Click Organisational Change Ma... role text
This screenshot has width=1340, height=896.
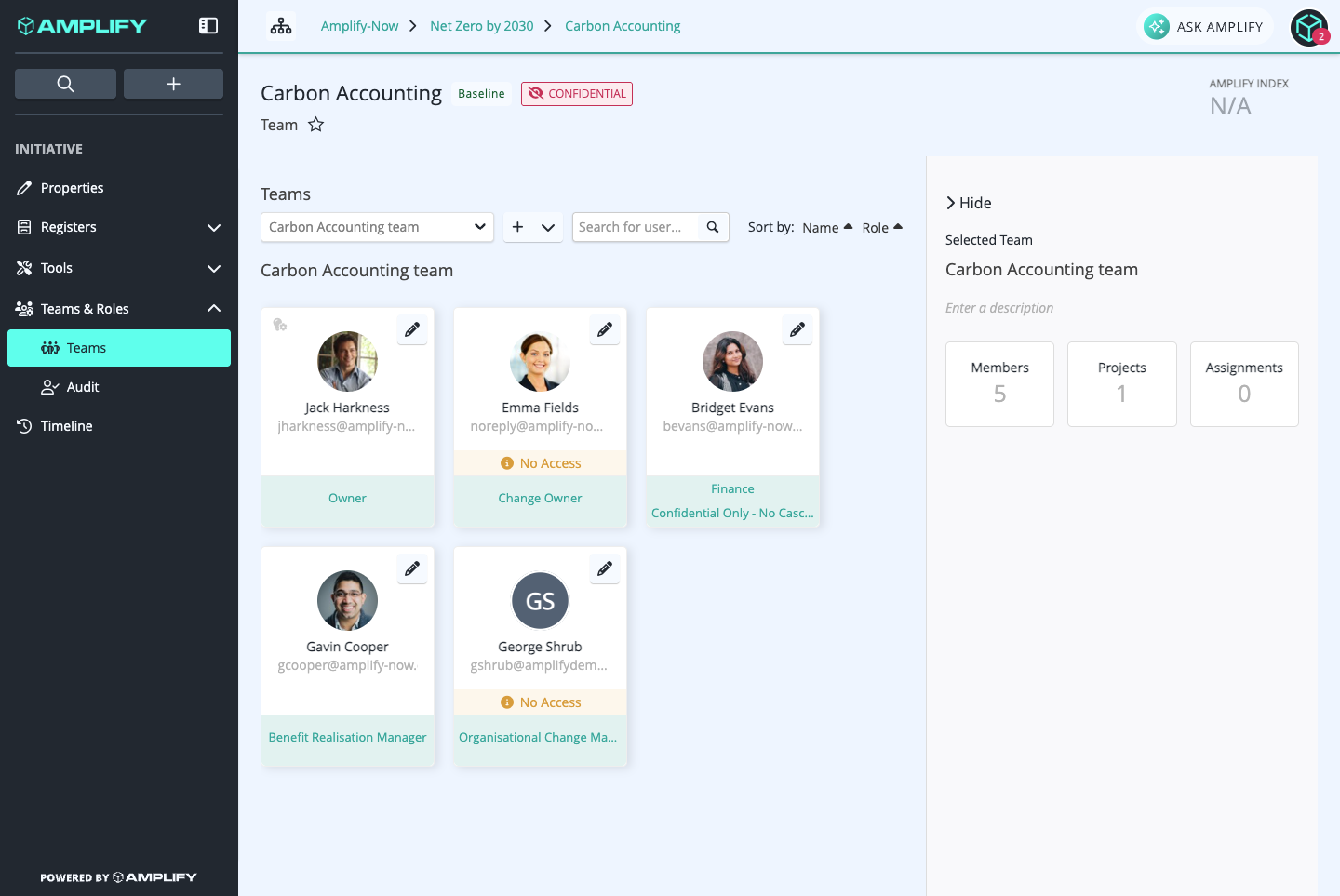[x=538, y=738]
